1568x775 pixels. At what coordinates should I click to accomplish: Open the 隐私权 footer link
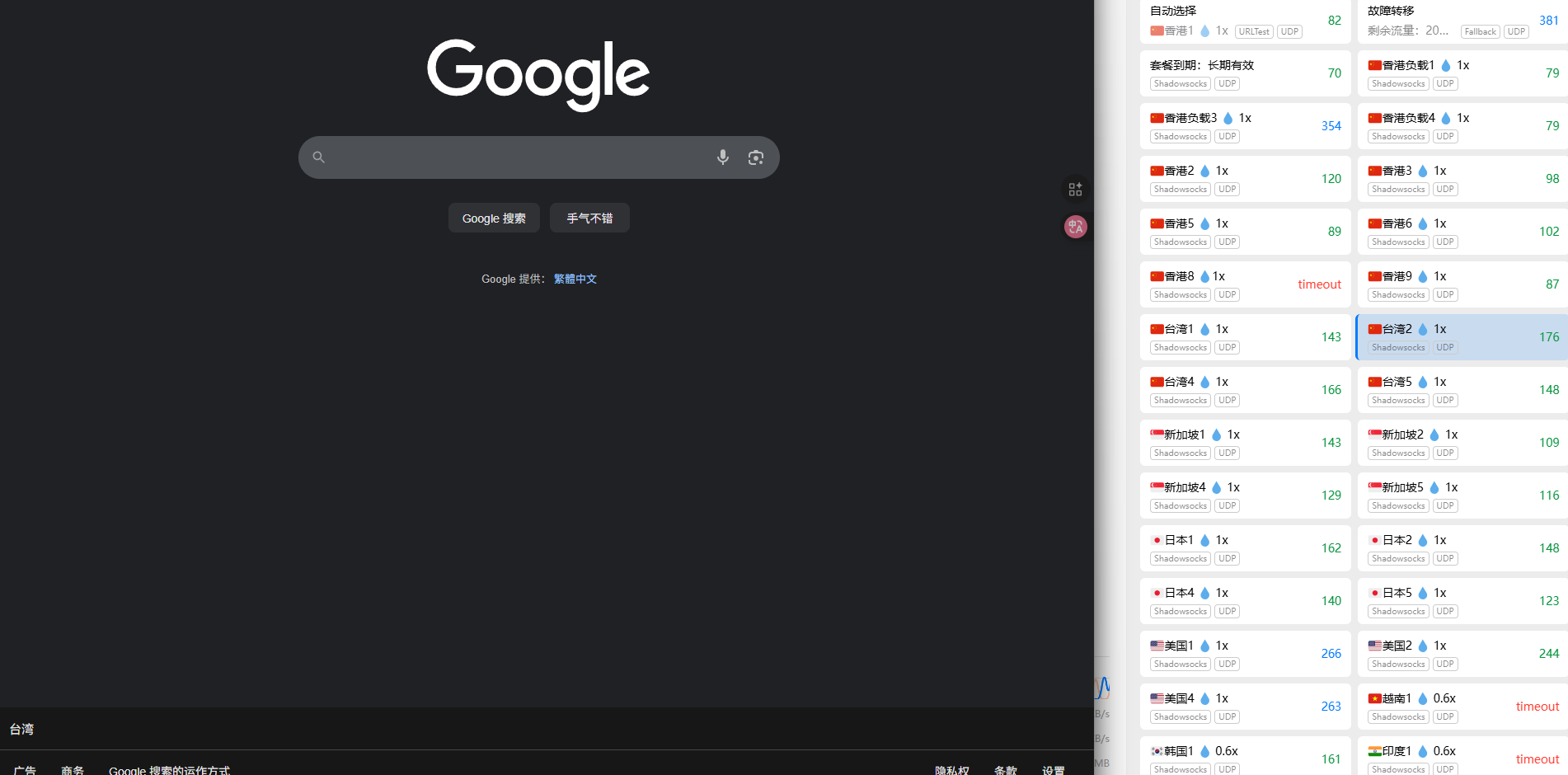click(x=951, y=769)
